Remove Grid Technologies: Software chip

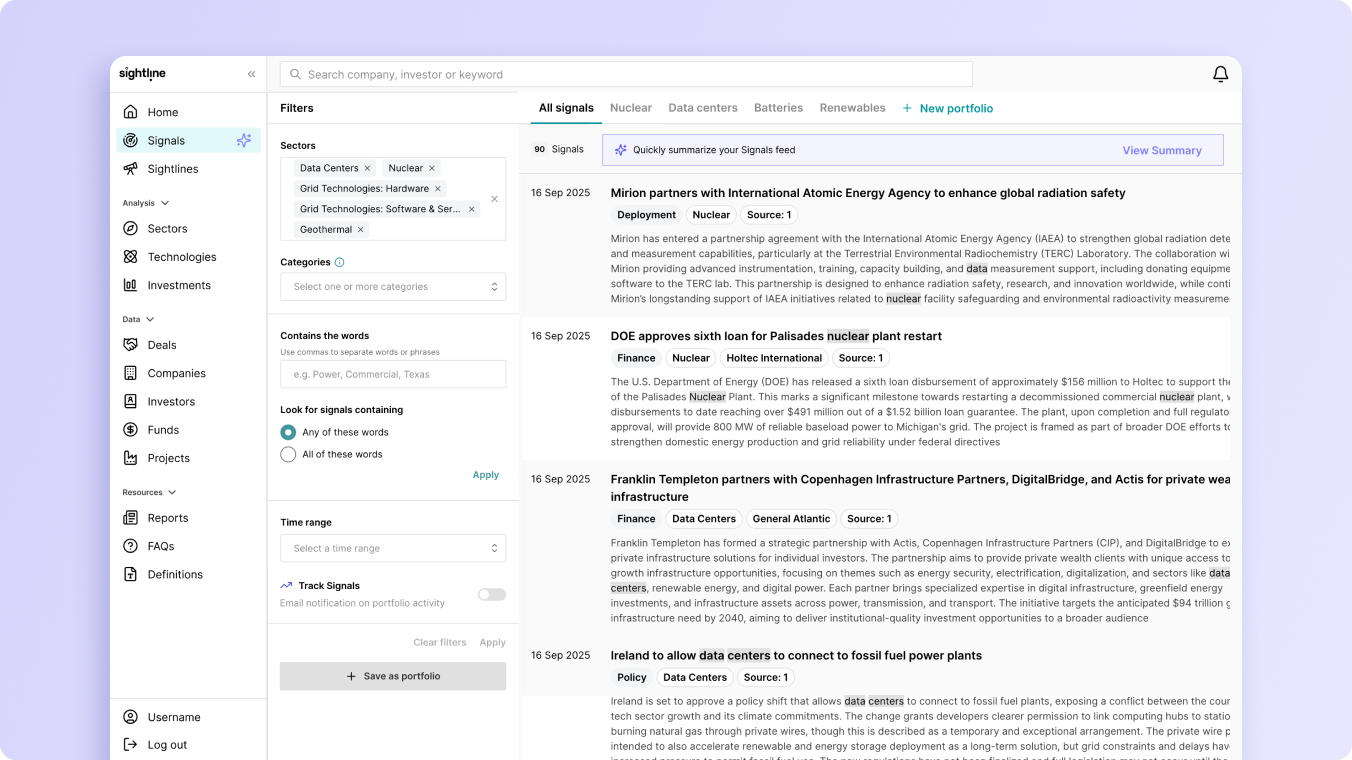pyautogui.click(x=471, y=209)
